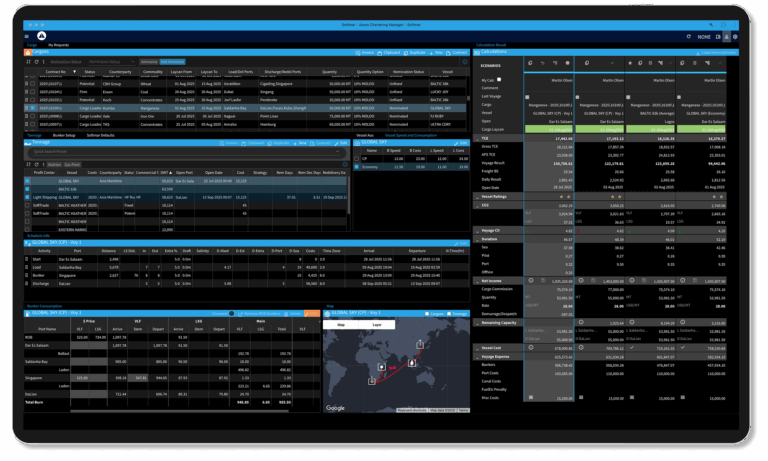Switch to the Vessel Aux tab

364,135
